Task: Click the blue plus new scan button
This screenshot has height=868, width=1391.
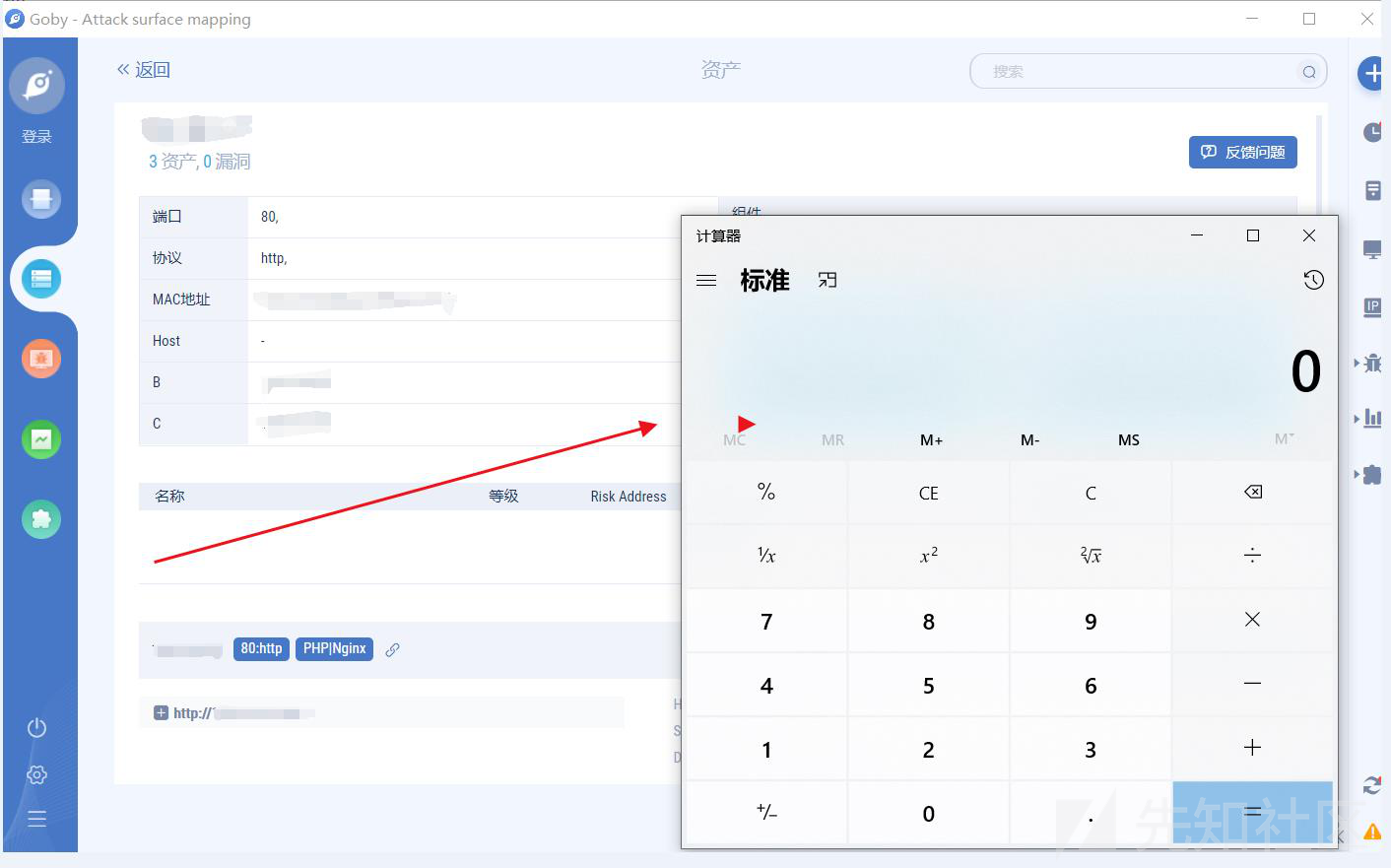Action: coord(1372,73)
